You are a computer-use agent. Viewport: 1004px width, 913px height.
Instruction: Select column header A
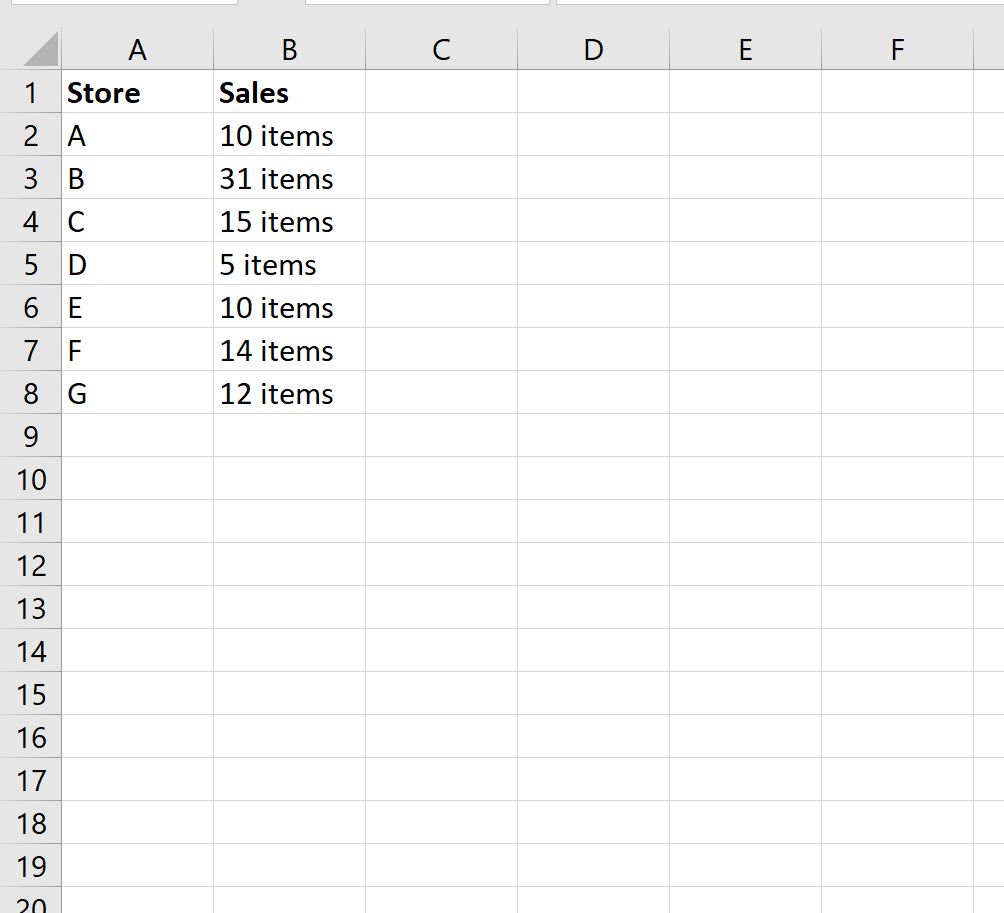point(137,48)
